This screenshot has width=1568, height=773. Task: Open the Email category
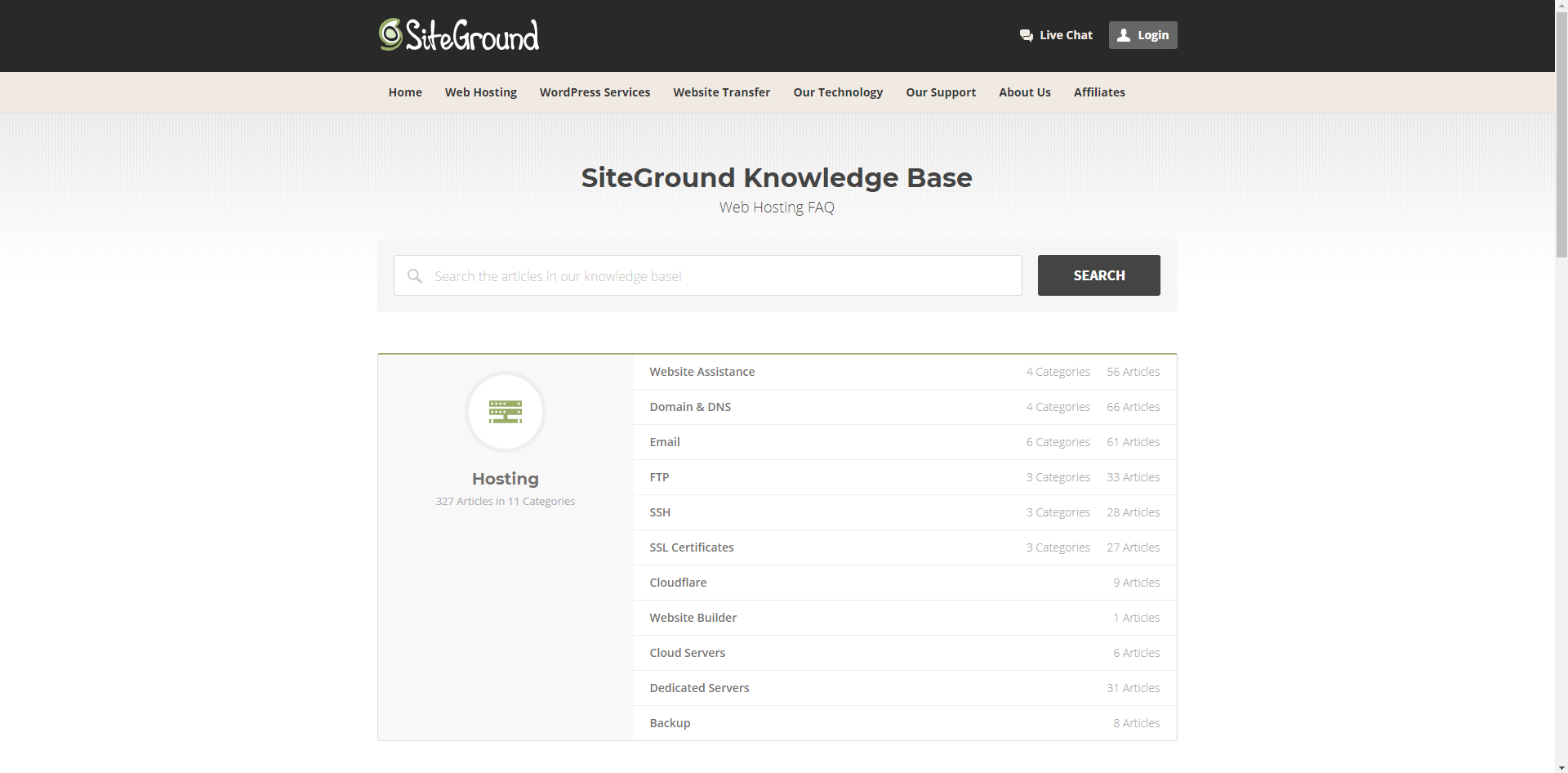[665, 442]
